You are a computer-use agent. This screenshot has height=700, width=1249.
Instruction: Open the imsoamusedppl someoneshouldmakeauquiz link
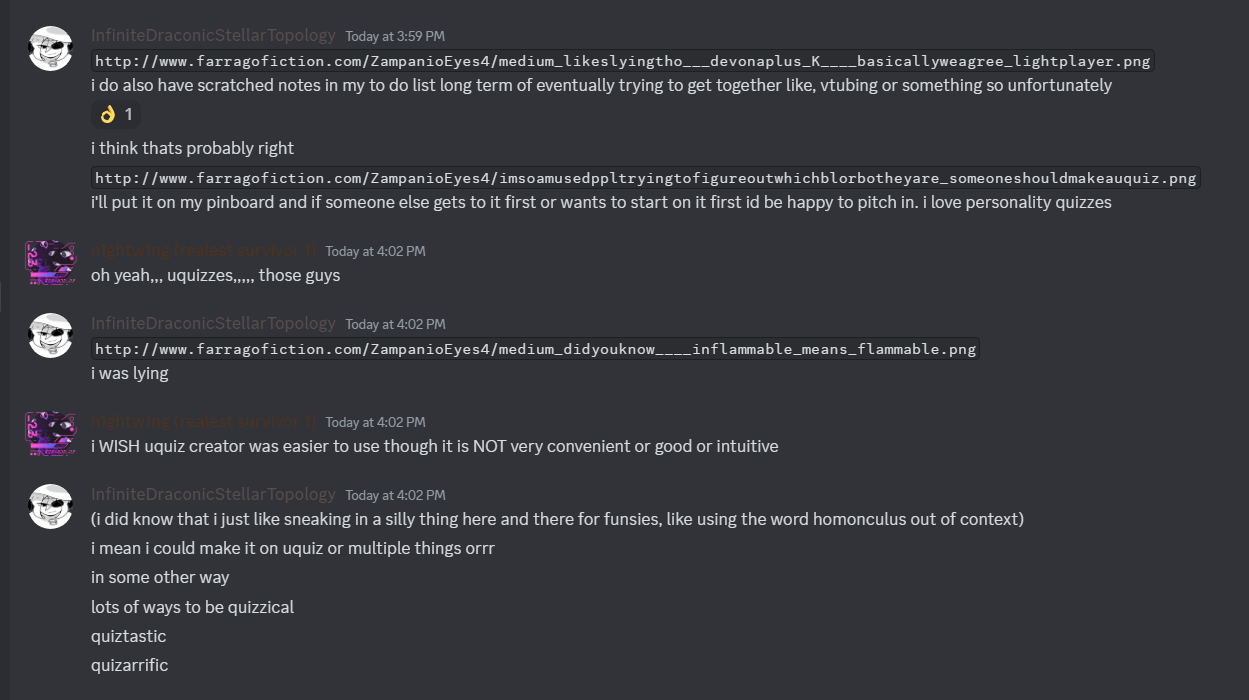click(x=645, y=178)
